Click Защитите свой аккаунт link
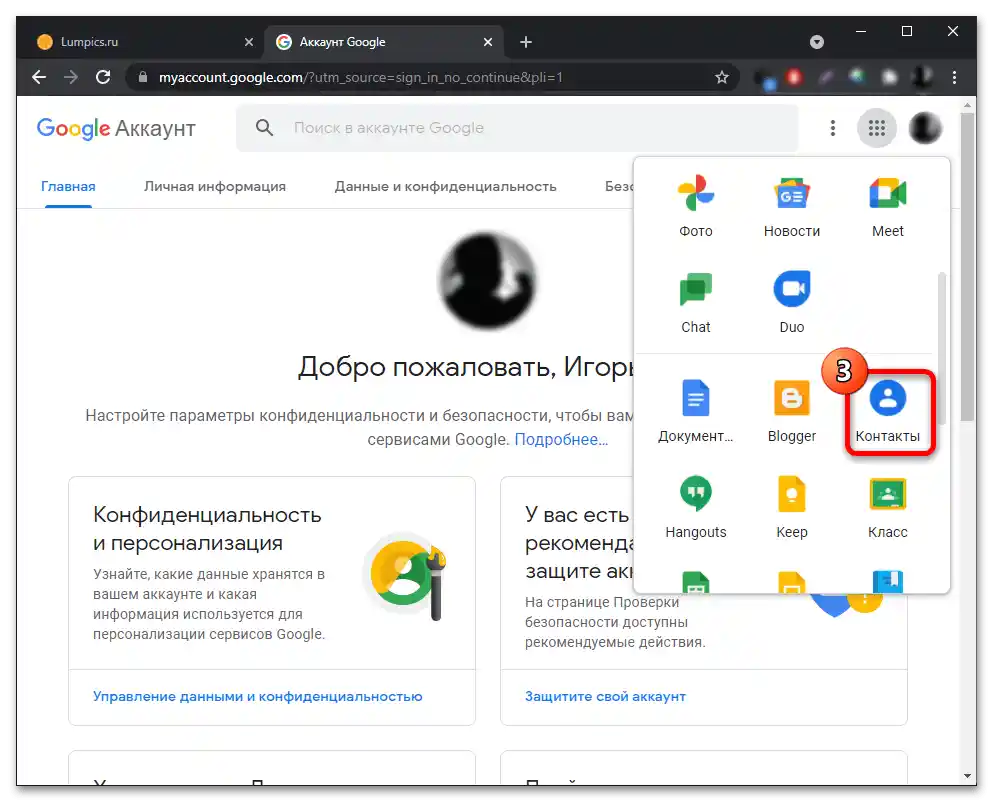 click(x=605, y=696)
